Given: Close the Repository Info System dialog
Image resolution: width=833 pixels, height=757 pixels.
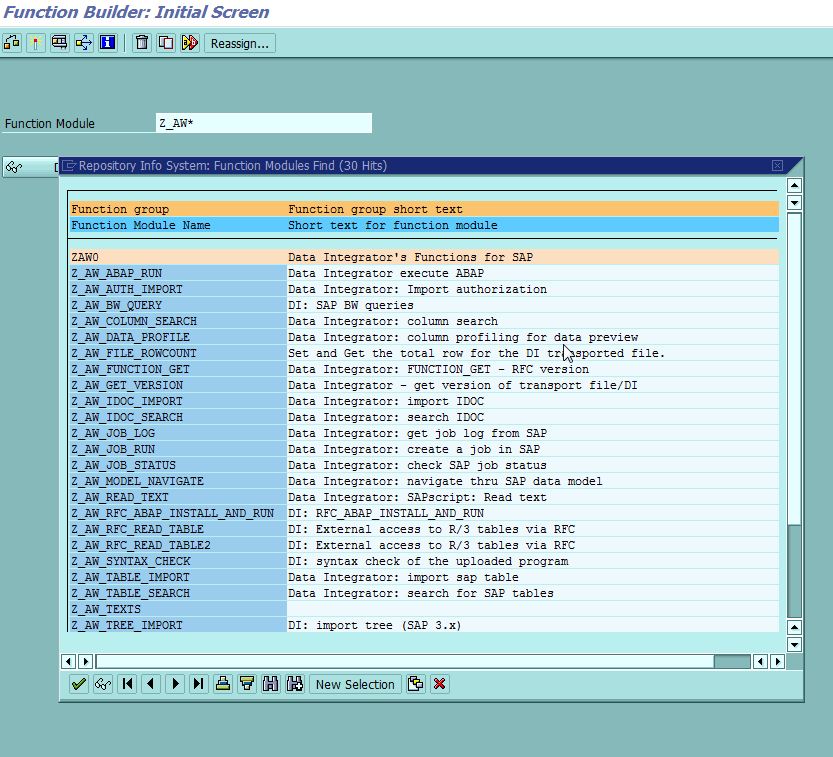Looking at the screenshot, I should pyautogui.click(x=777, y=166).
